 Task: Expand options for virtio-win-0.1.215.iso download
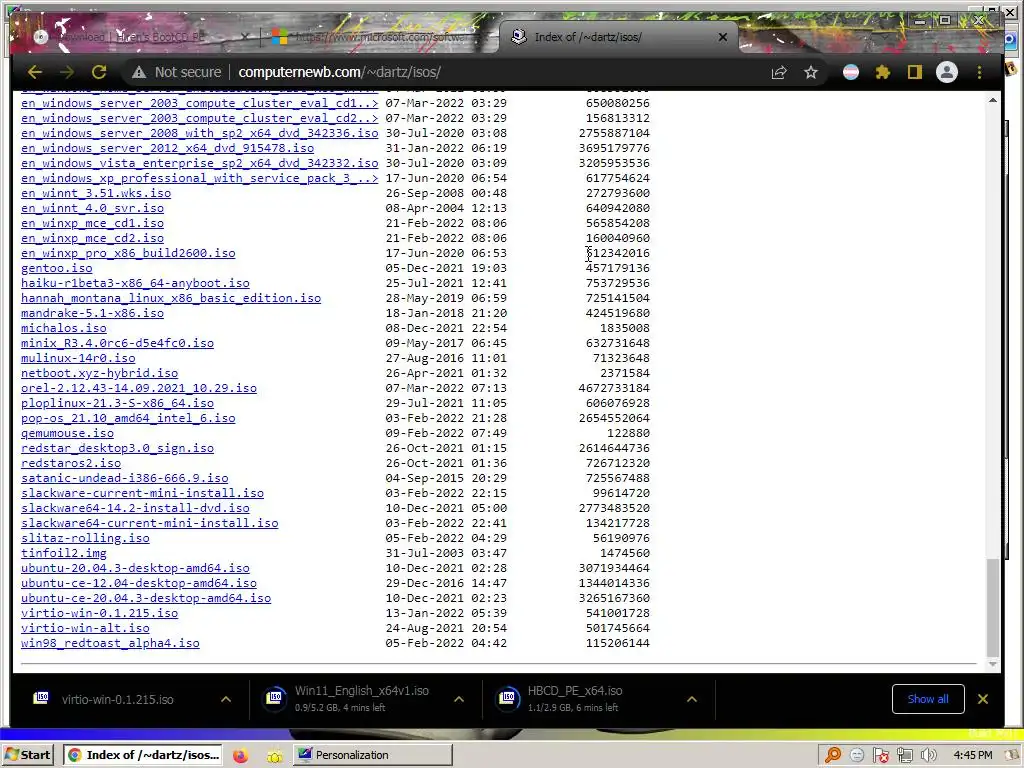pos(226,699)
